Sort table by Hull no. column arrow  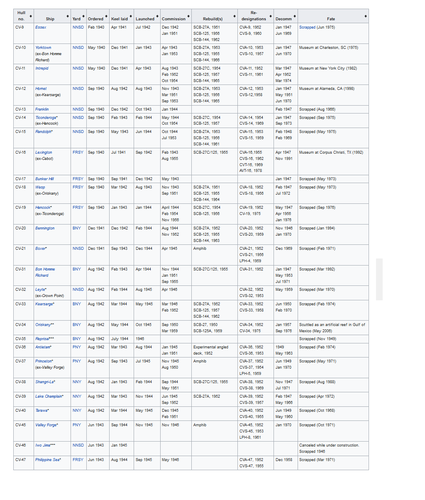(31, 16)
